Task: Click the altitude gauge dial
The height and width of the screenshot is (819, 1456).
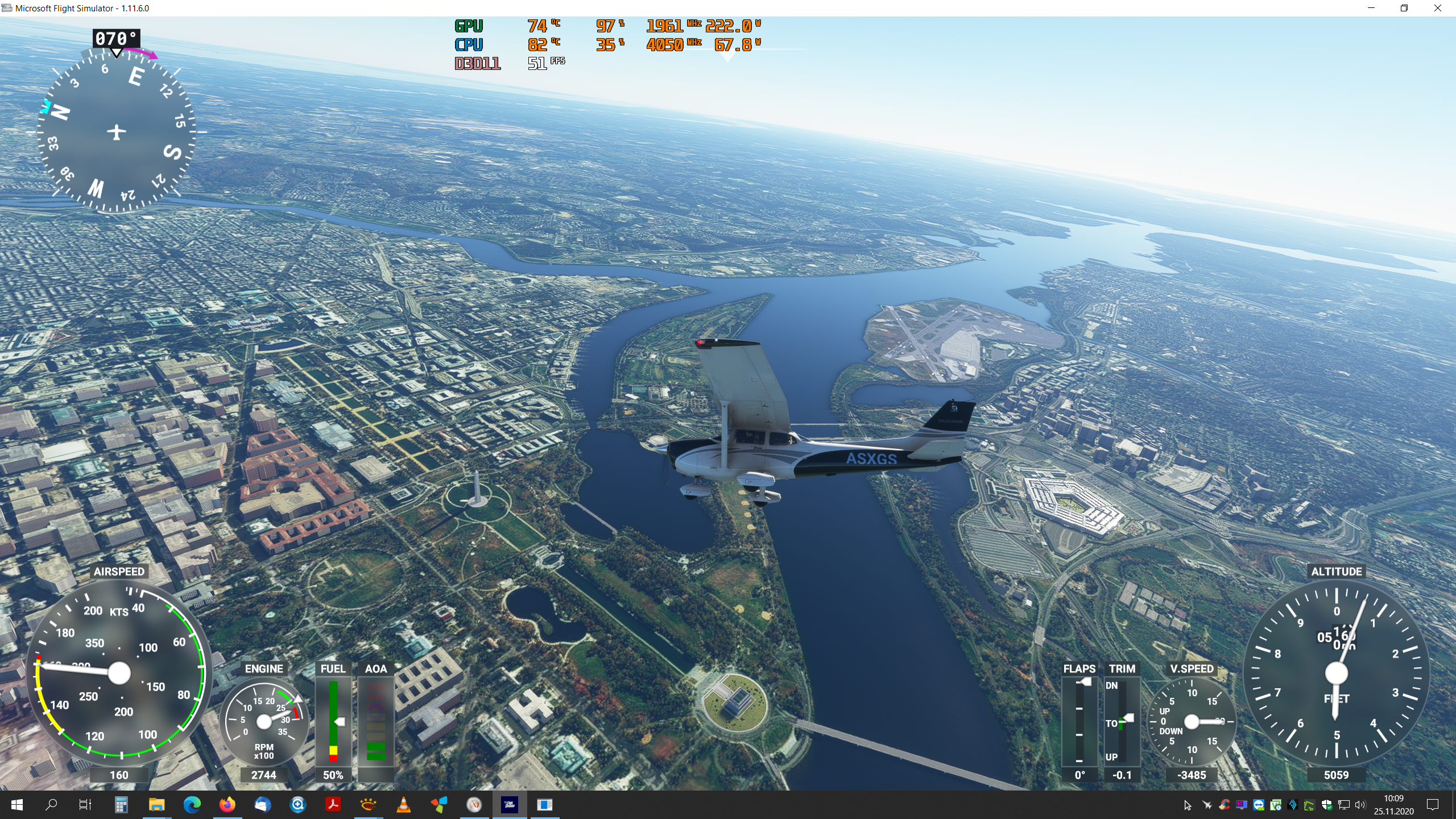Action: click(x=1336, y=673)
